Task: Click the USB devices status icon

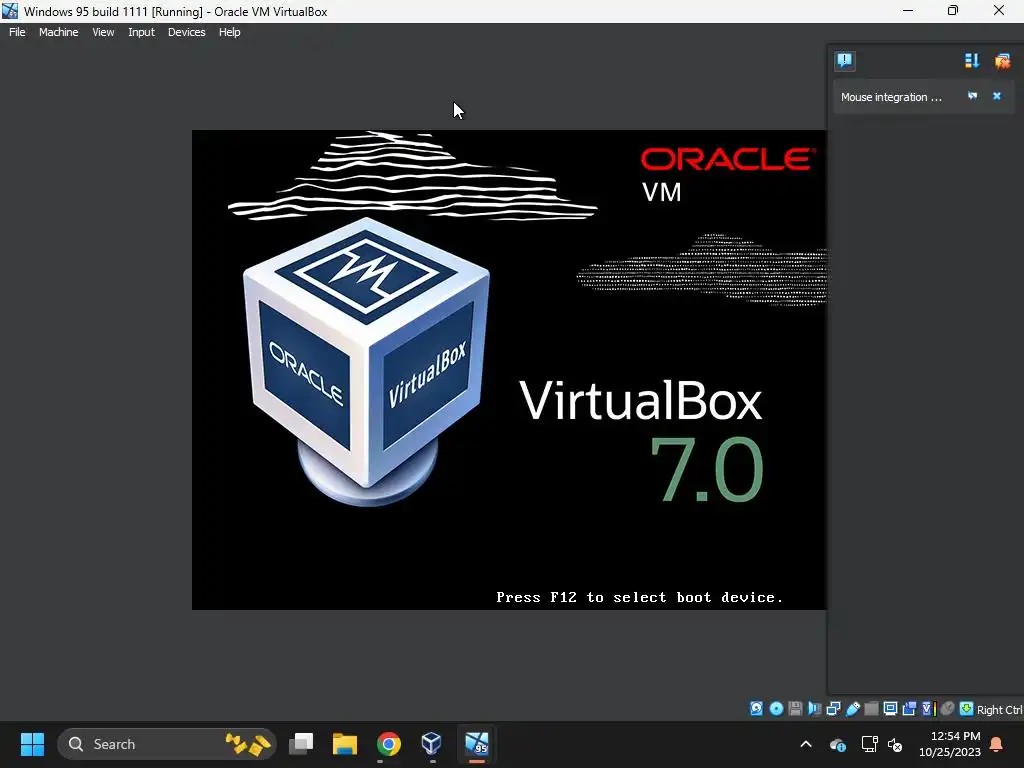Action: pyautogui.click(x=853, y=709)
